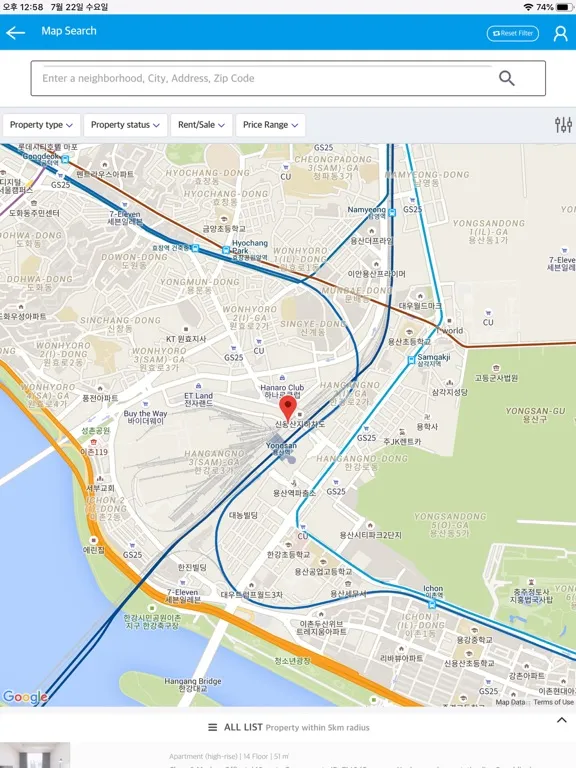Tap Ichon subway station icon
Viewport: 576px width, 768px height.
click(432, 604)
